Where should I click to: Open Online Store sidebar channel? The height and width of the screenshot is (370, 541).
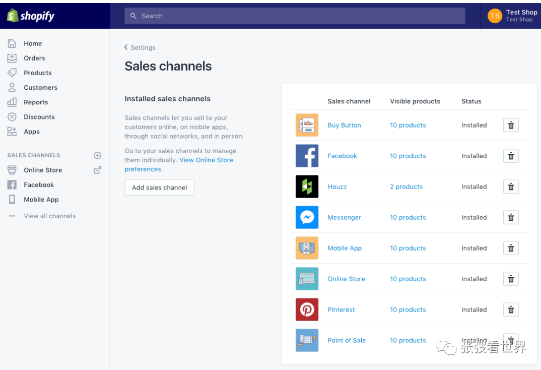[x=43, y=170]
